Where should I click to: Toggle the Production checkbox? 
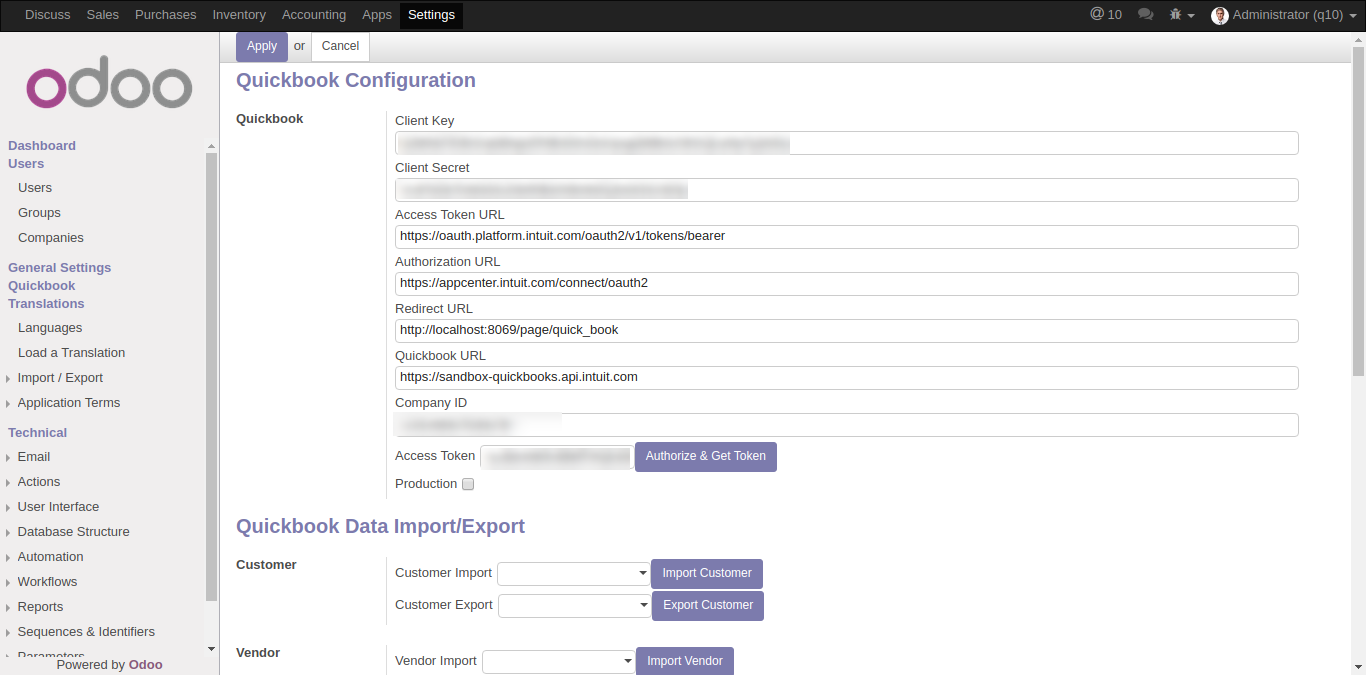[x=468, y=484]
